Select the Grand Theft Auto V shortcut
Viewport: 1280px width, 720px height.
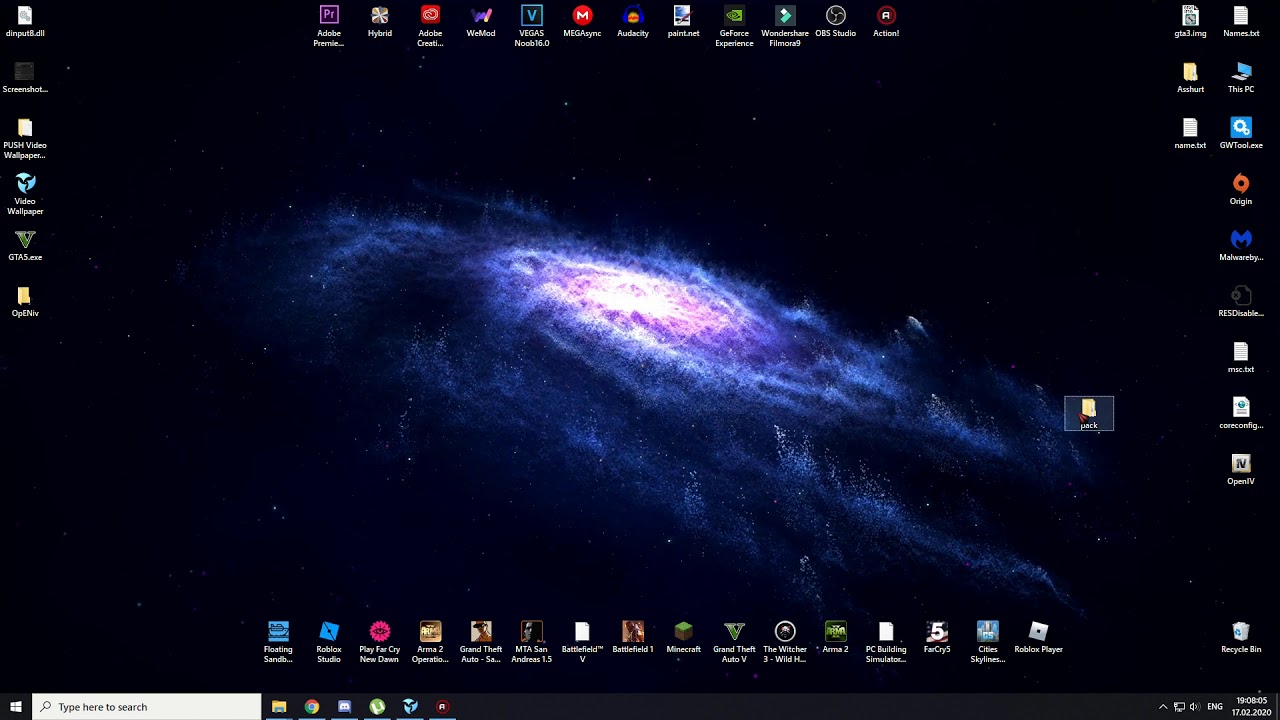734,642
